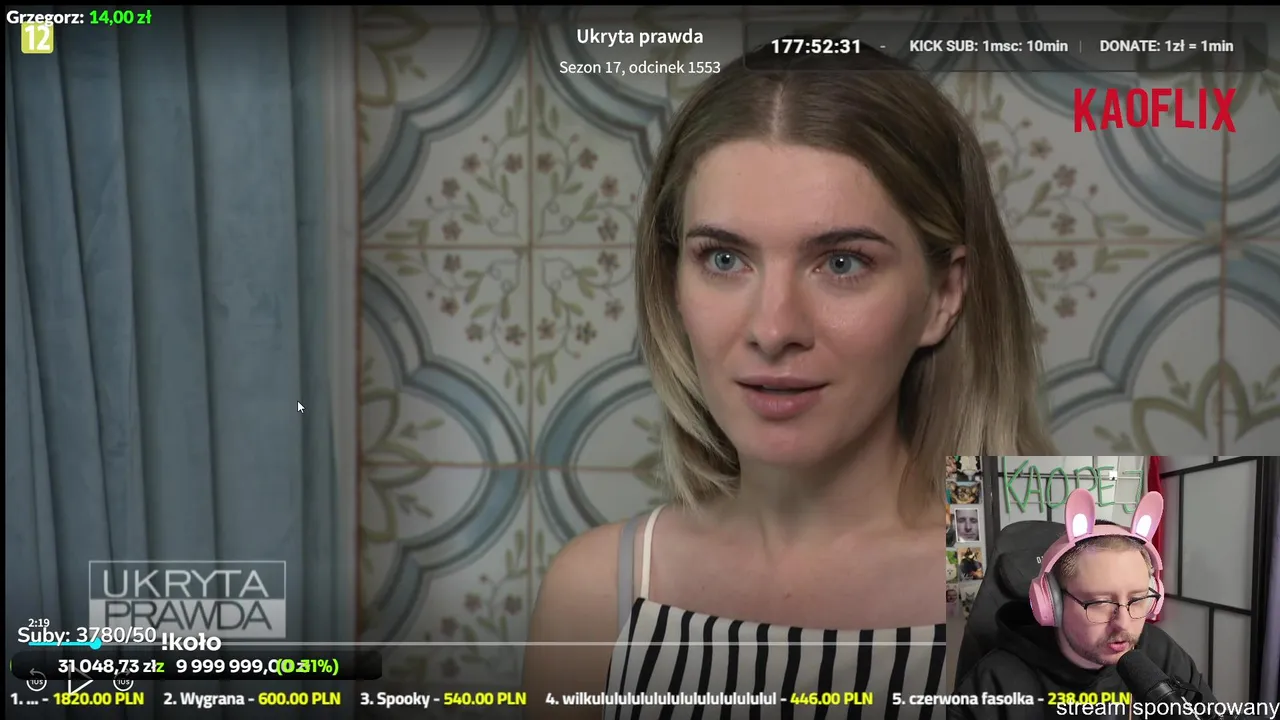Image resolution: width=1280 pixels, height=720 pixels.
Task: Click the KAOFLIX logo
Action: pyautogui.click(x=1155, y=110)
